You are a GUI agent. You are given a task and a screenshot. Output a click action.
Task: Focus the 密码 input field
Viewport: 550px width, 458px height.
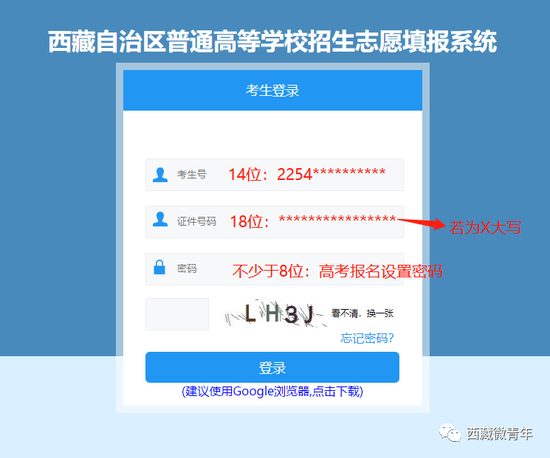(x=274, y=269)
